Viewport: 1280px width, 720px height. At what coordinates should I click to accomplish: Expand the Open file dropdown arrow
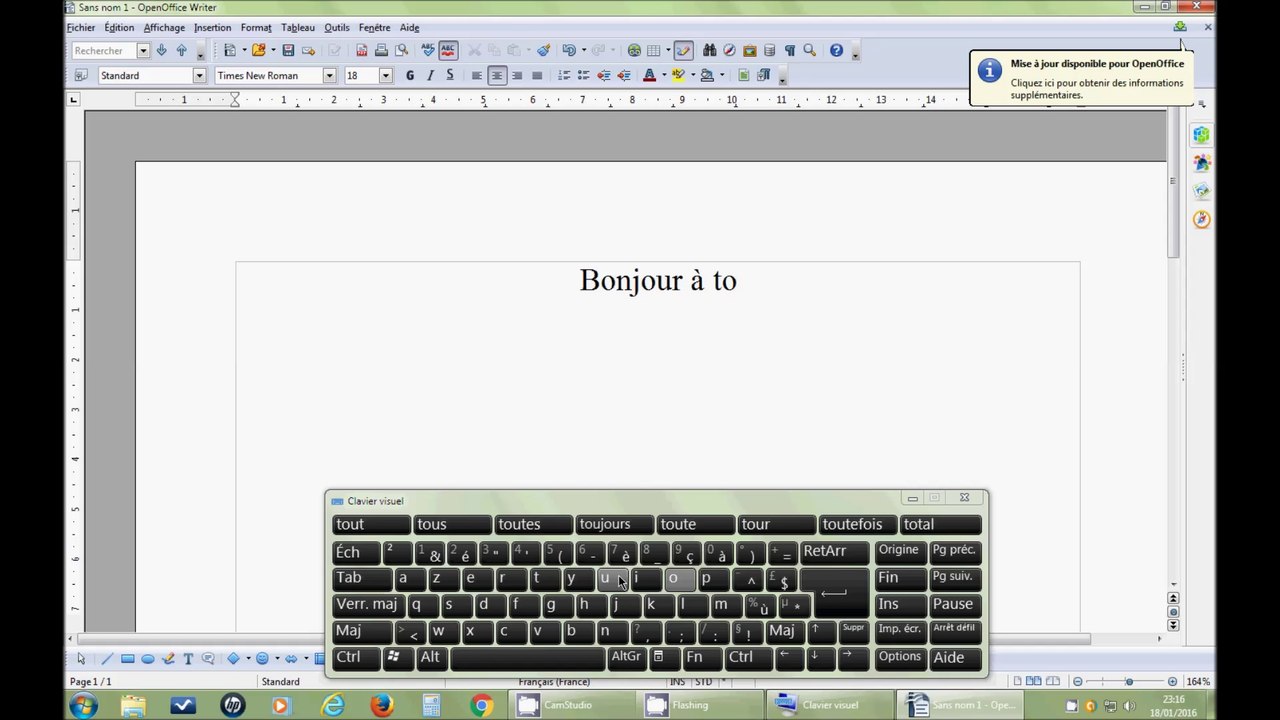coord(273,50)
